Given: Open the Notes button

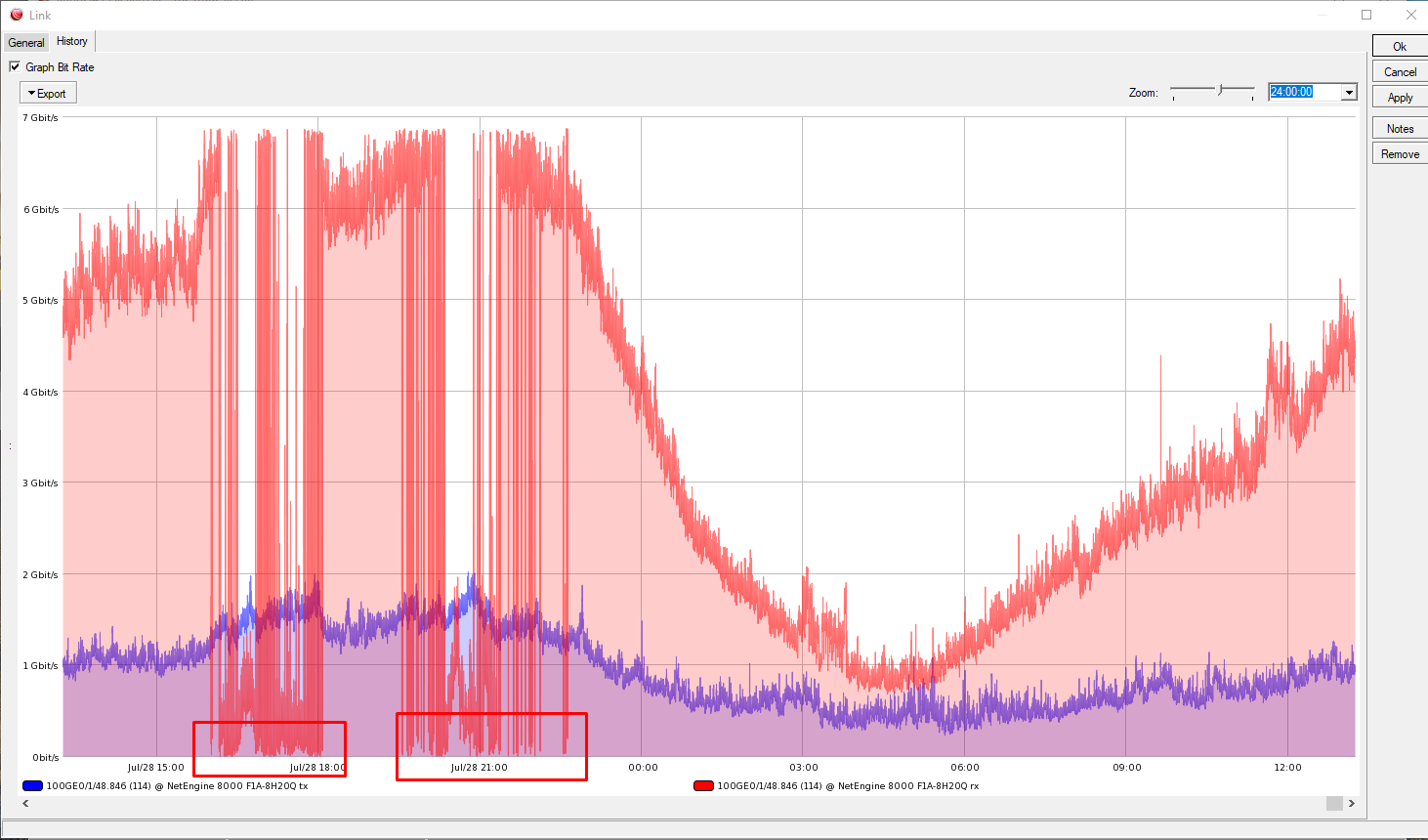Looking at the screenshot, I should [x=1400, y=128].
